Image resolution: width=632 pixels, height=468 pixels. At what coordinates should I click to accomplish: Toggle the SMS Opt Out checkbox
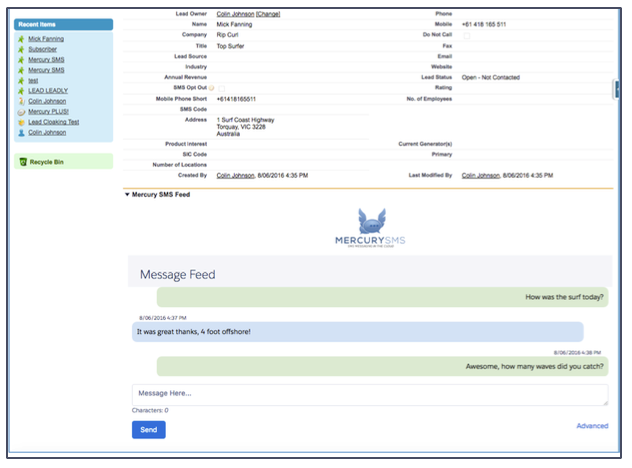click(x=222, y=88)
